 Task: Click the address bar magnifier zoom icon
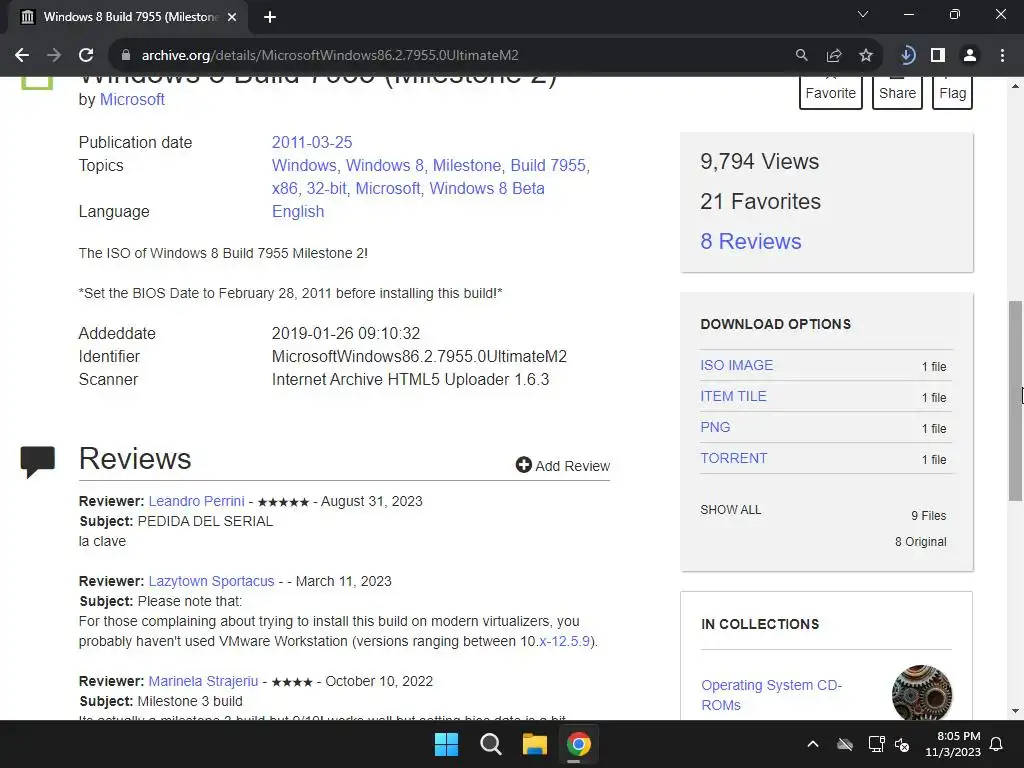click(801, 56)
